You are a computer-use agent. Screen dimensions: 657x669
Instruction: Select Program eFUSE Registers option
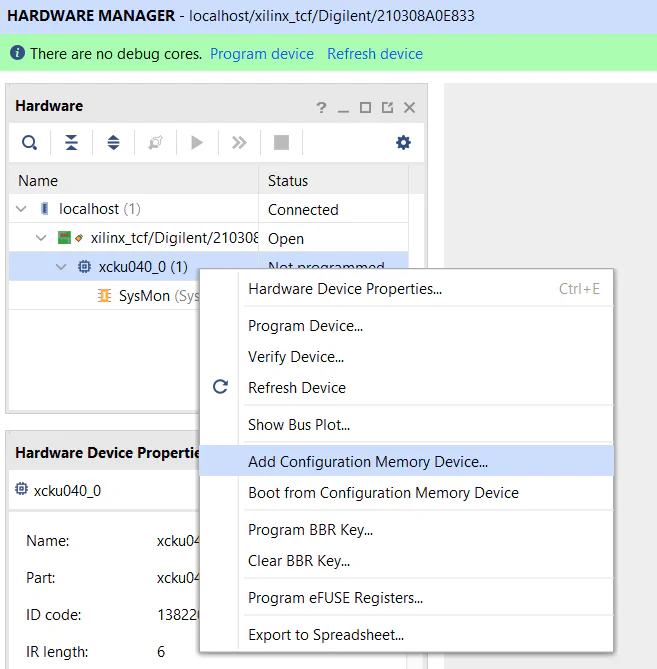coord(335,598)
